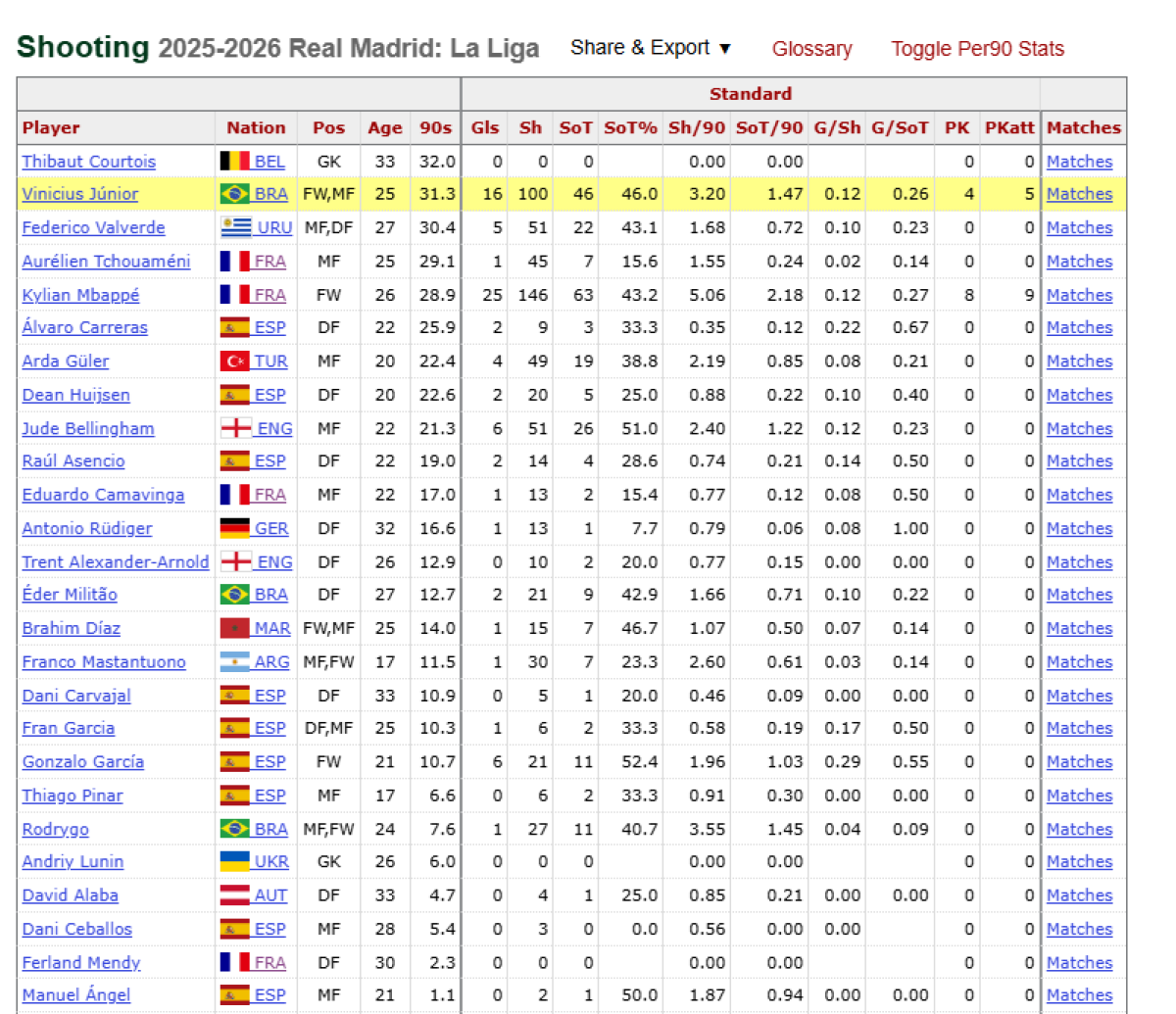Click the Spain flag beside Fran Garcia
This screenshot has width=1176, height=1014.
click(235, 728)
